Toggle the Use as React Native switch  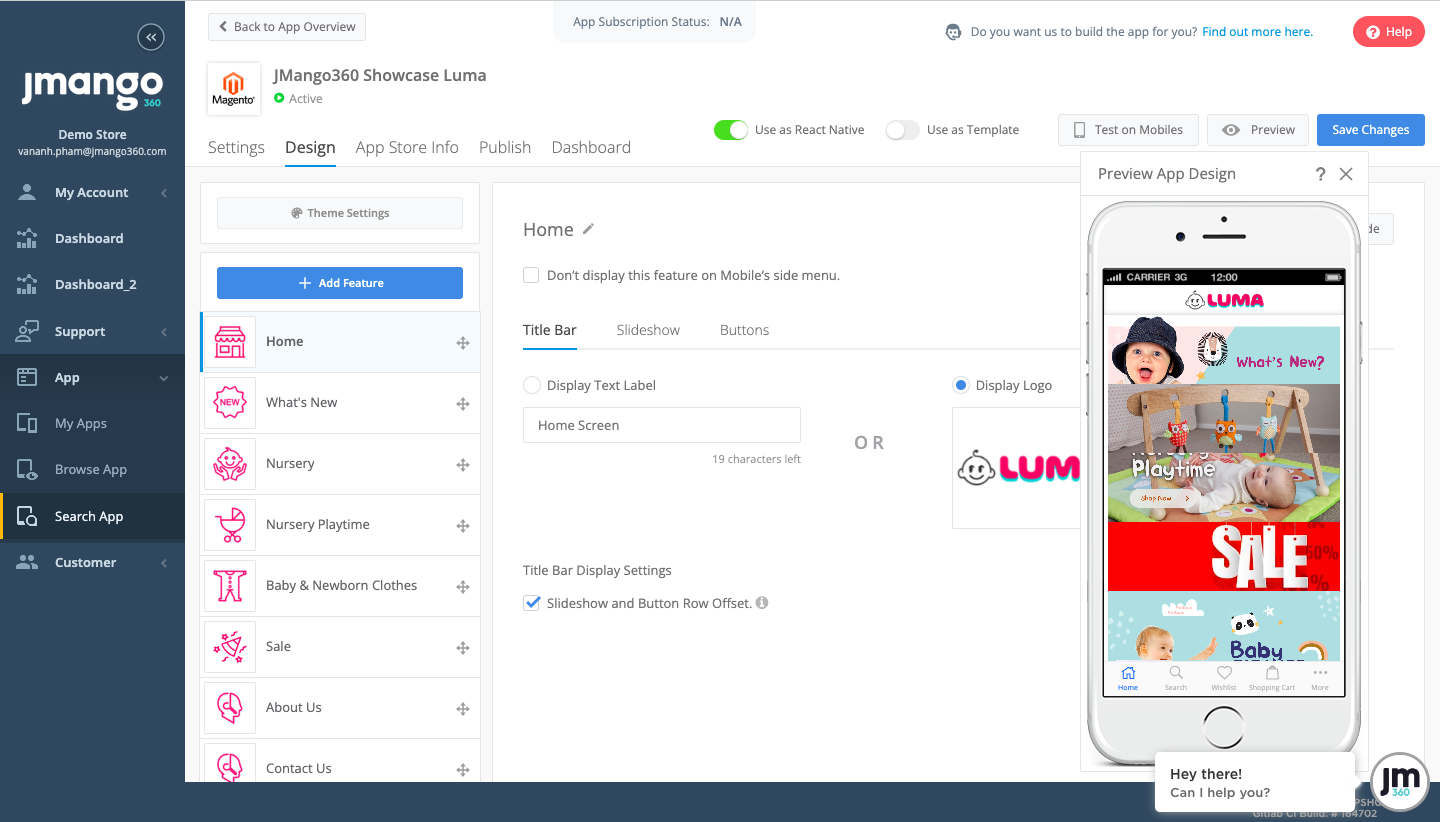coord(730,130)
